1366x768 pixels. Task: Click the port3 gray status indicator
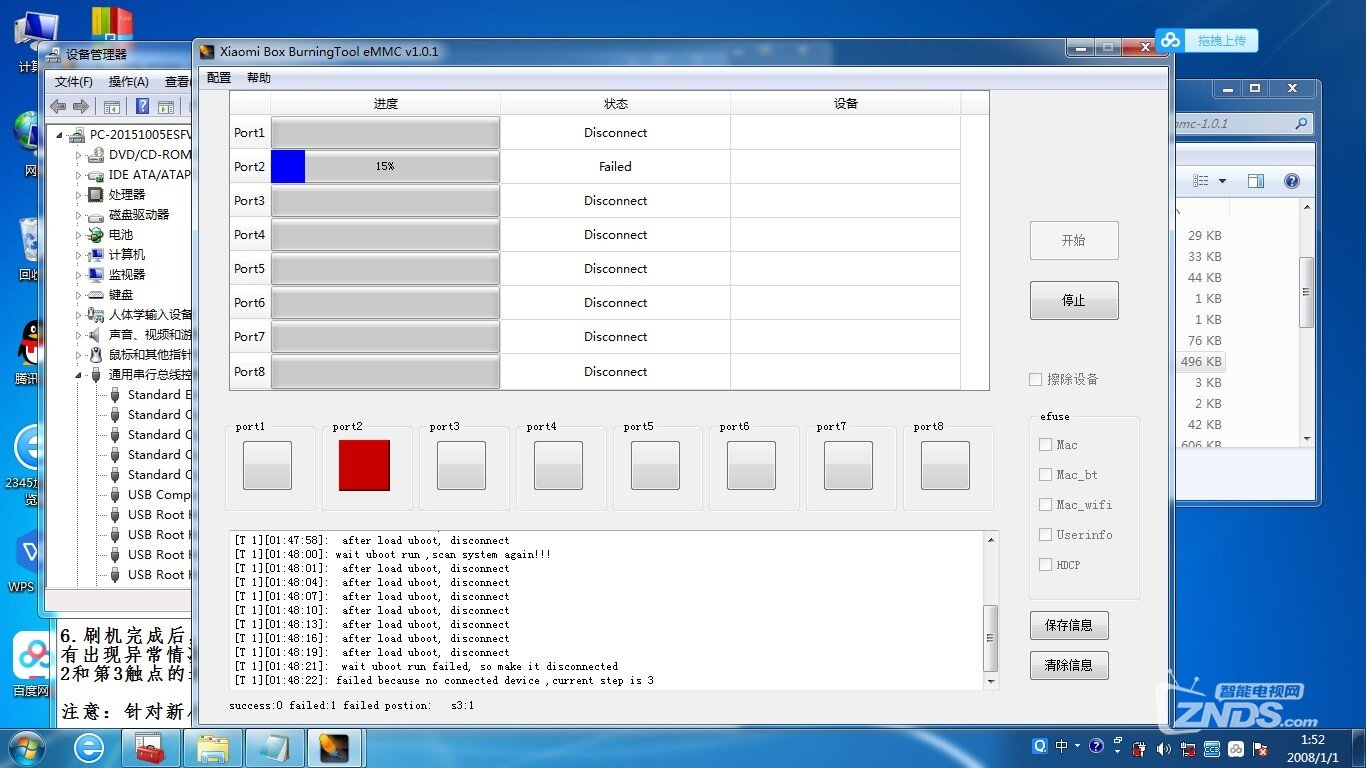[461, 466]
